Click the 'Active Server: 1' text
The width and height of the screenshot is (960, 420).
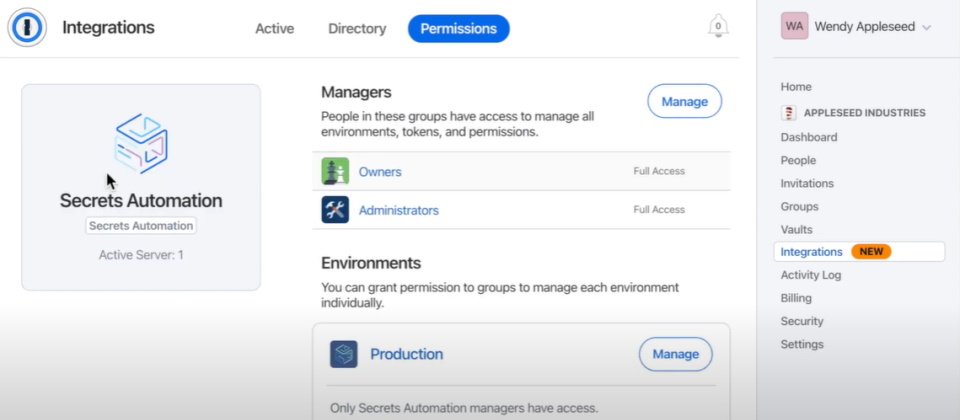(141, 255)
